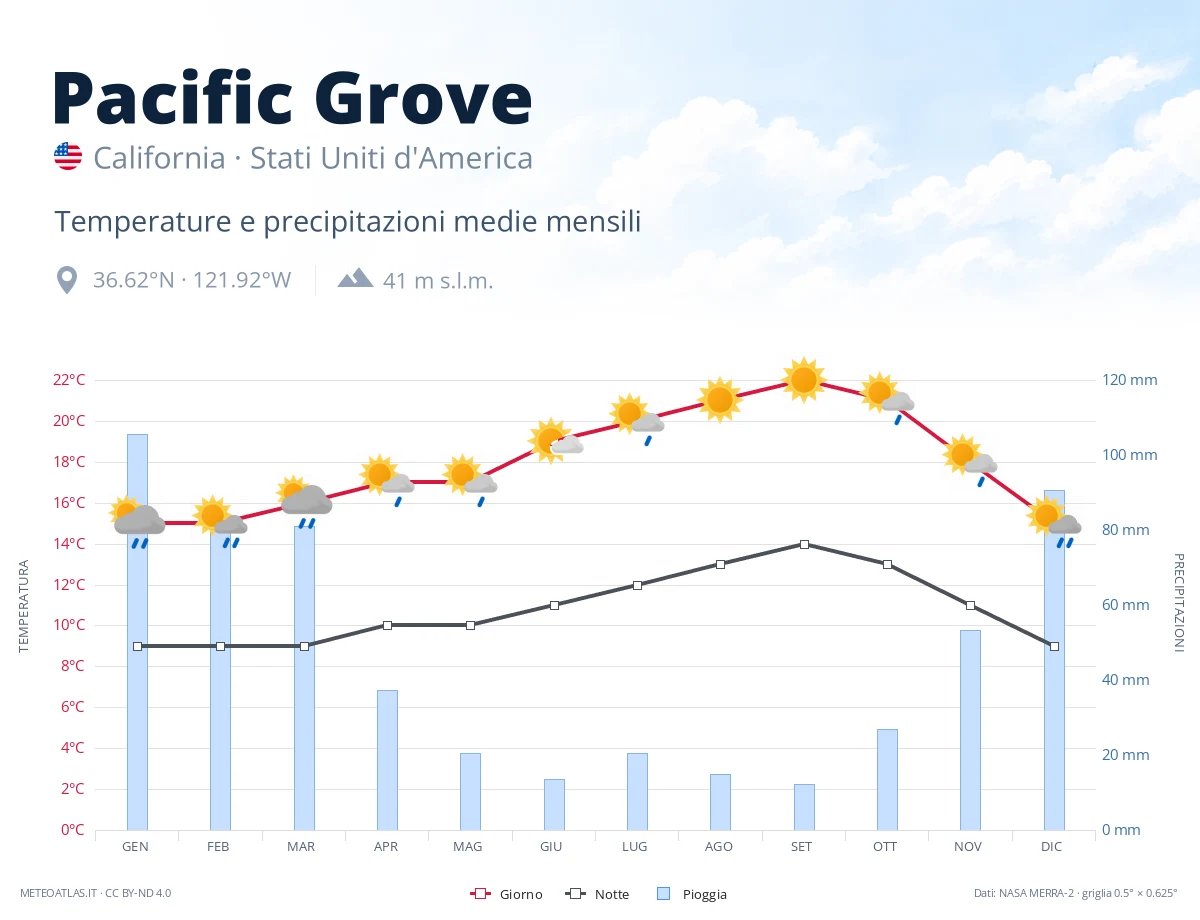Screen dimensions: 1200x920
Task: Click the Notte legend marker
Action: click(575, 894)
